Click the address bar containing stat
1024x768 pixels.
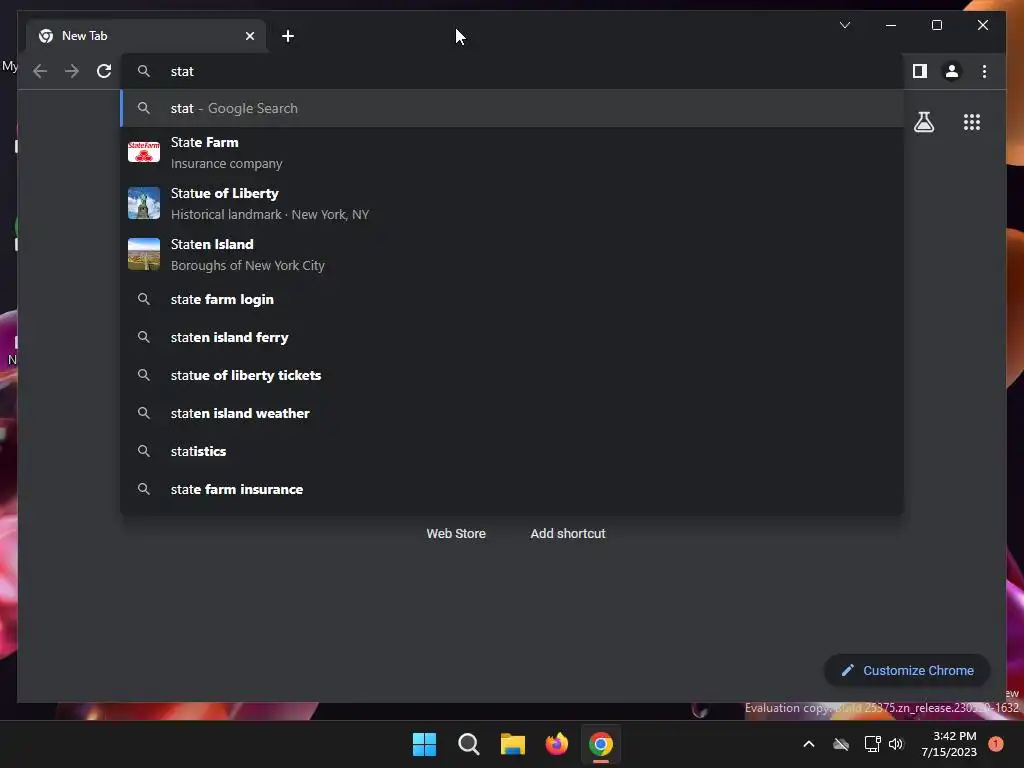click(x=511, y=71)
